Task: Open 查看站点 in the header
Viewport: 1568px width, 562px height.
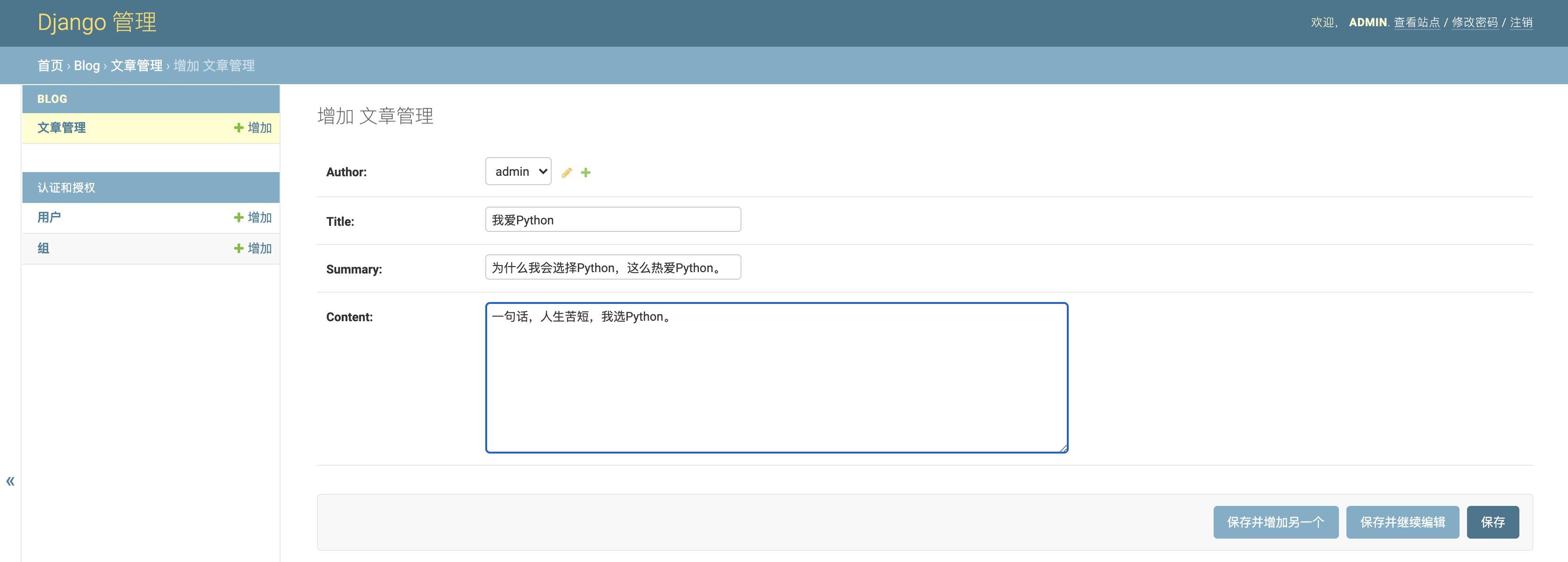Action: (x=1417, y=22)
